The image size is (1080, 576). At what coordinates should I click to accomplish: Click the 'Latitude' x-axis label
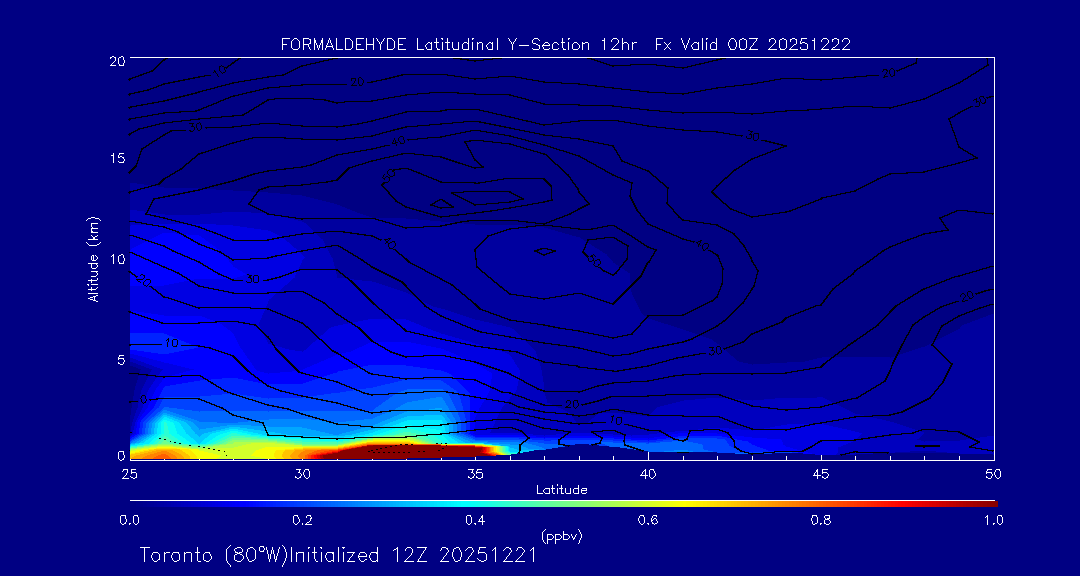click(561, 489)
